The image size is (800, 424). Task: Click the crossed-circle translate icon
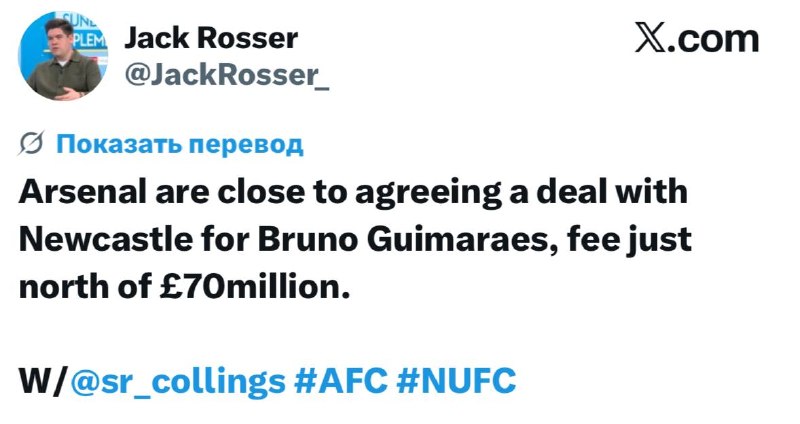click(x=31, y=143)
